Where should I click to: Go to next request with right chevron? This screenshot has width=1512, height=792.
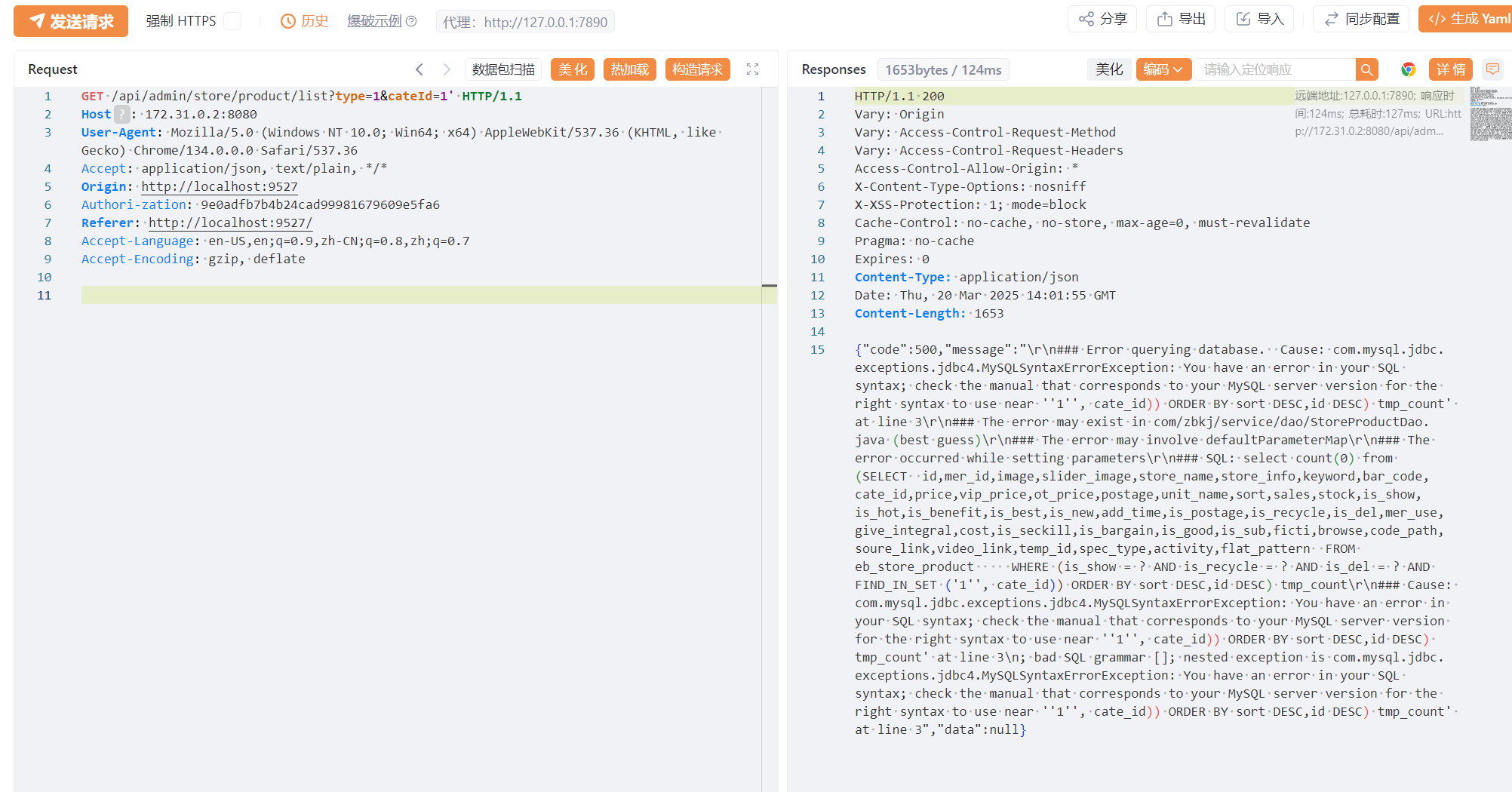pos(447,69)
